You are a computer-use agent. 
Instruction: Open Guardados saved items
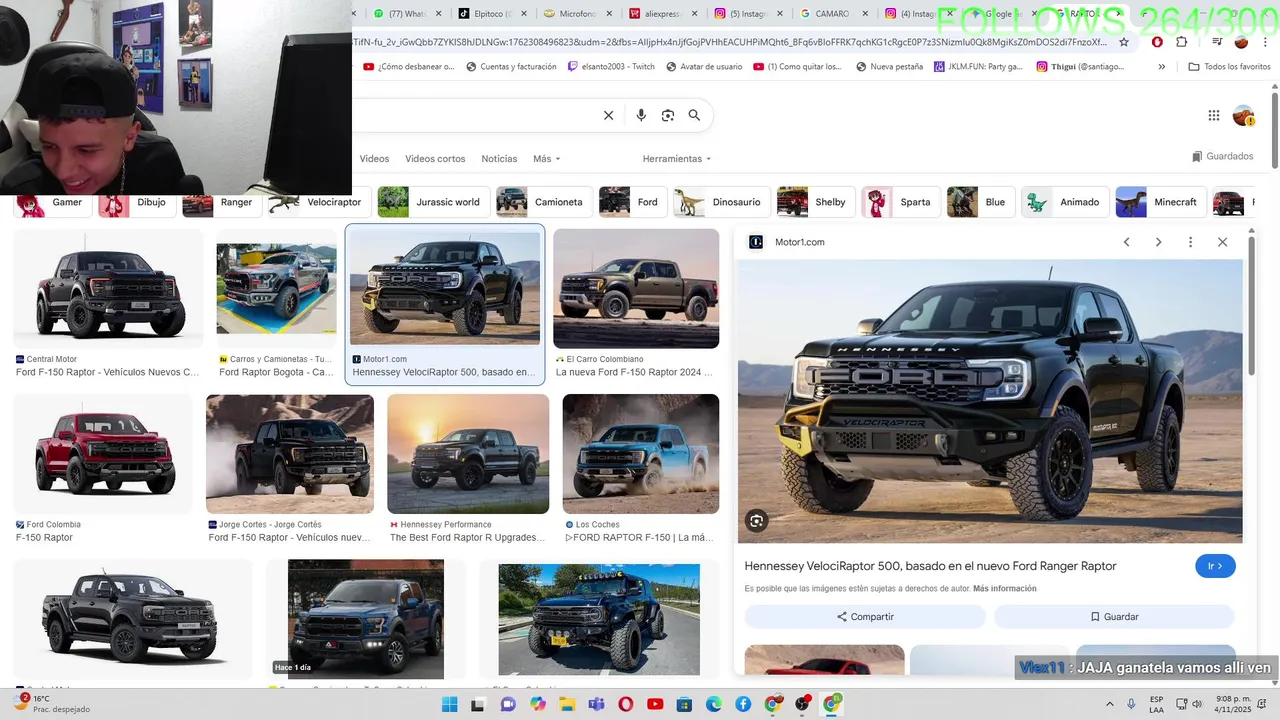(x=1223, y=156)
